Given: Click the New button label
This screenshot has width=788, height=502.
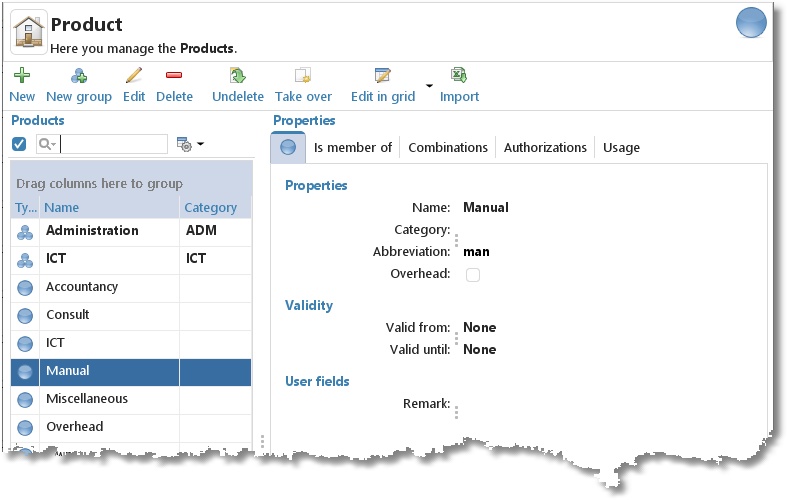Looking at the screenshot, I should coord(22,96).
